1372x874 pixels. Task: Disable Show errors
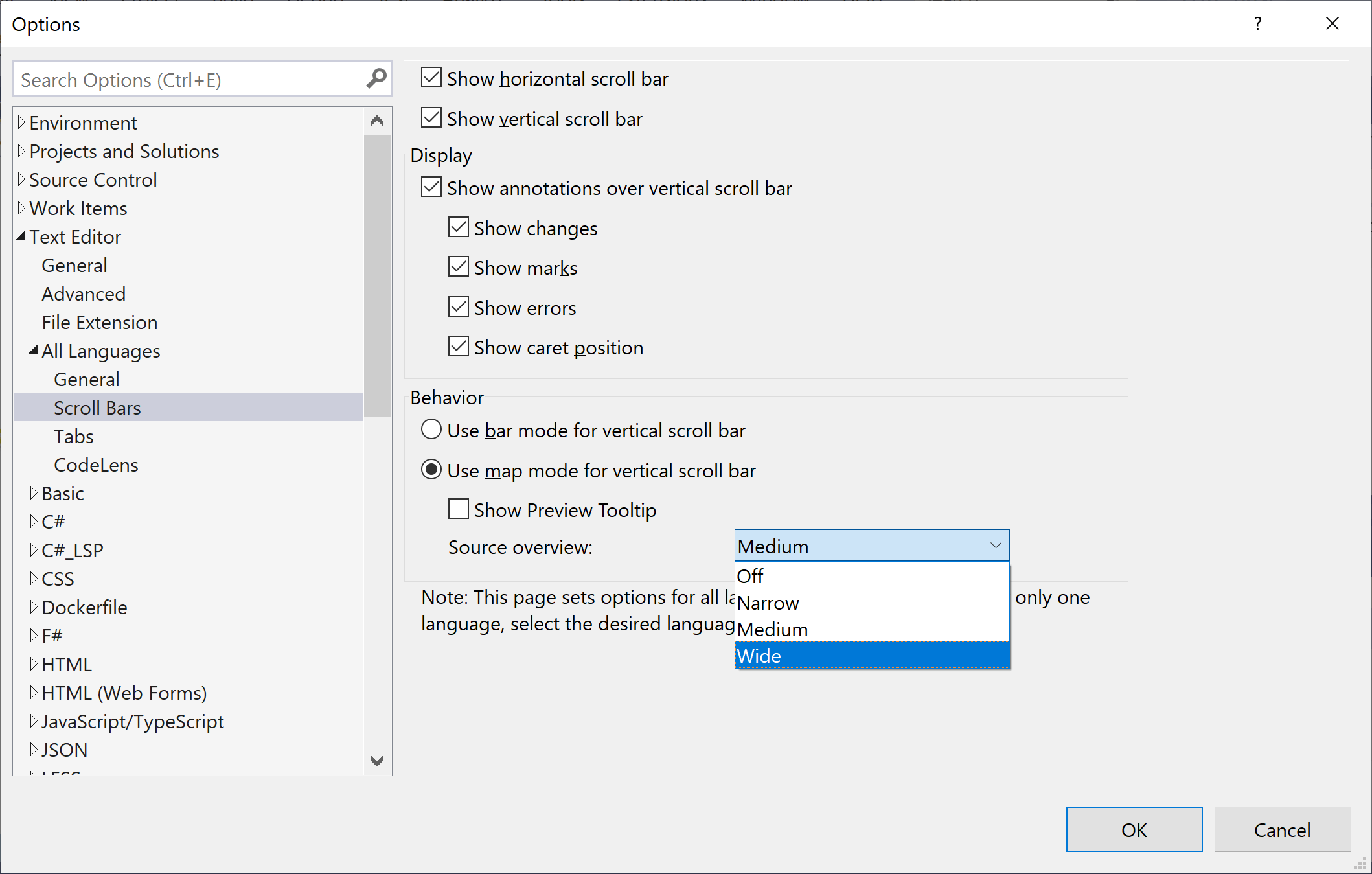(458, 306)
